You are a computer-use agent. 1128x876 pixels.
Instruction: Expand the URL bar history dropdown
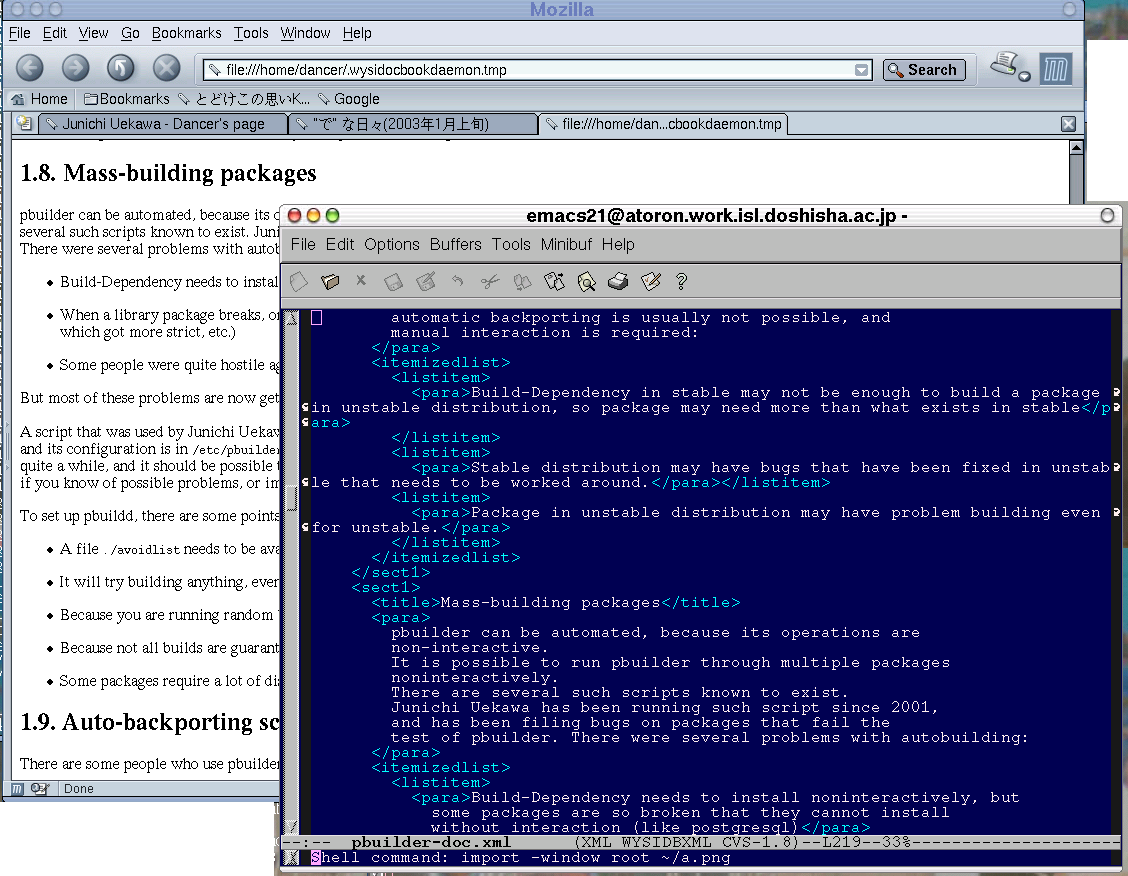pos(862,70)
